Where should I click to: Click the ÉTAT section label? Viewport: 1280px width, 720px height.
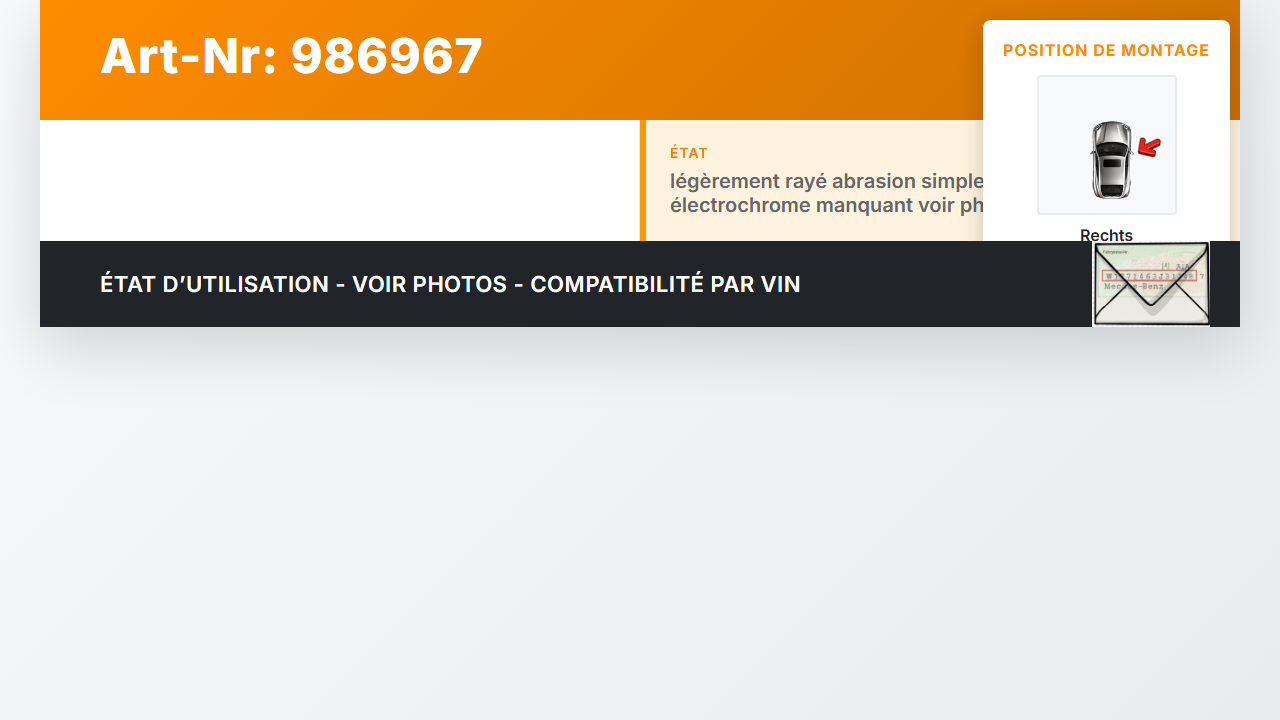point(689,153)
